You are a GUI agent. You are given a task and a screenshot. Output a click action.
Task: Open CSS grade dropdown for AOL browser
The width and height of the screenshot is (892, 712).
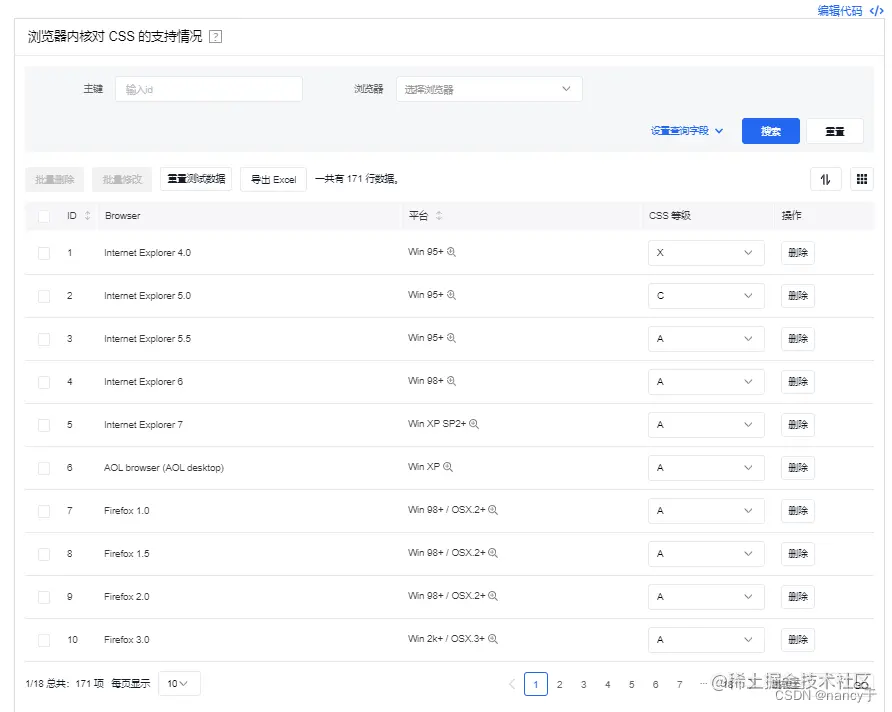(706, 468)
